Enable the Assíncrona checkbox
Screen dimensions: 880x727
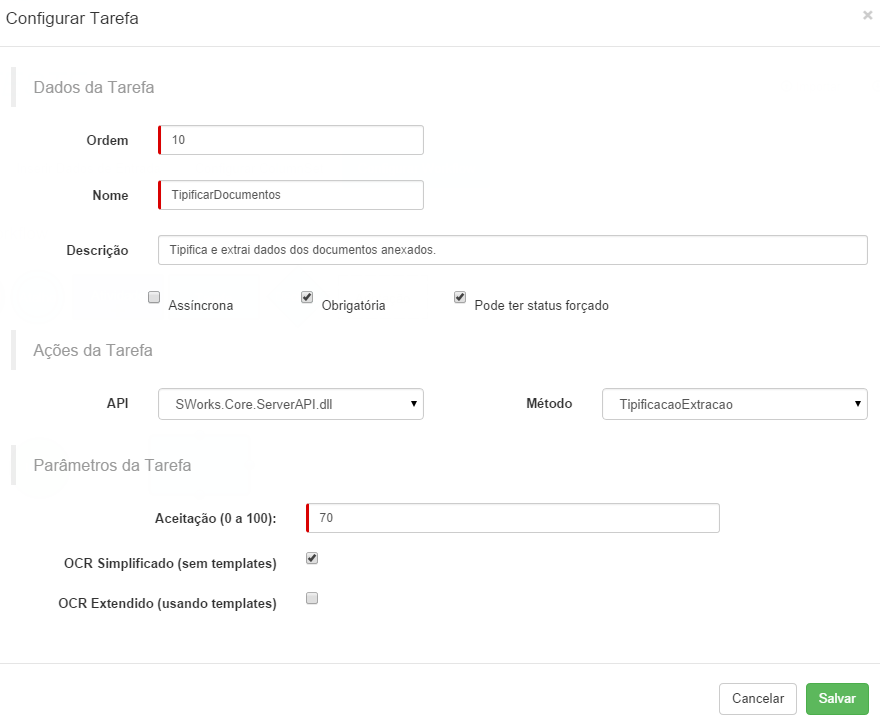click(x=154, y=297)
